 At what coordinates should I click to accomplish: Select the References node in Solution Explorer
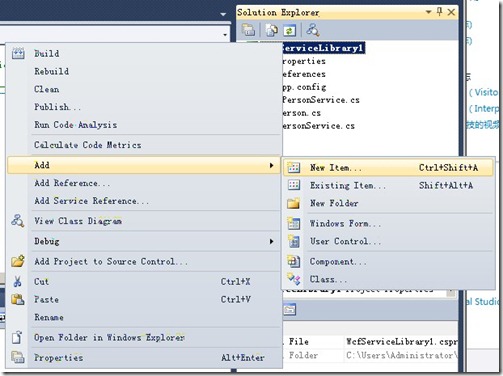click(x=304, y=74)
